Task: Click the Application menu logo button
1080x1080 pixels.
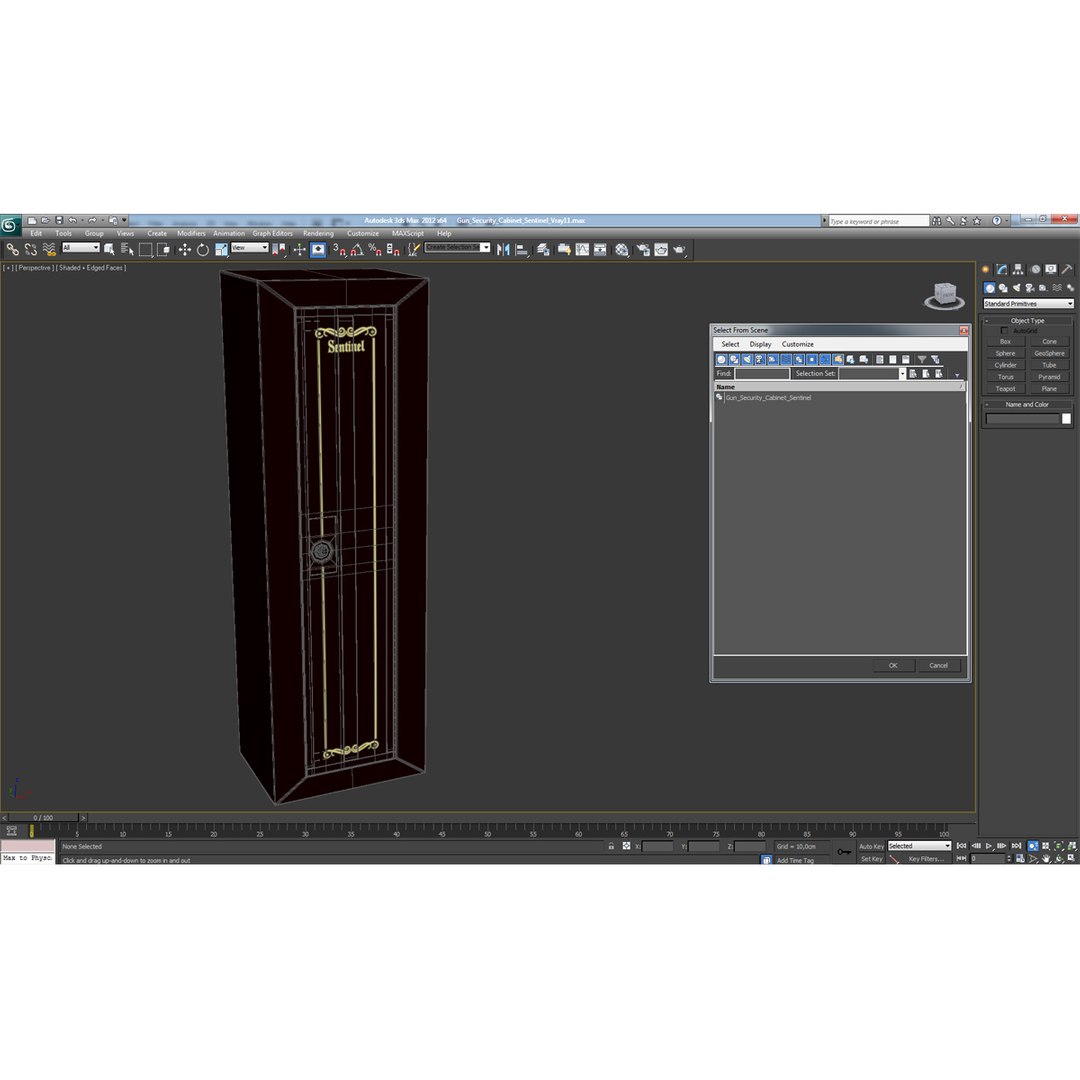Action: [x=10, y=225]
